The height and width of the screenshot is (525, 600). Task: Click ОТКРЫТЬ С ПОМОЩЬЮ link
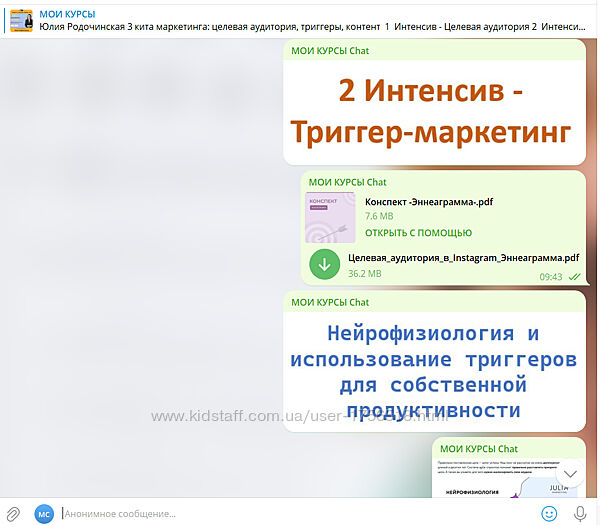(x=418, y=233)
